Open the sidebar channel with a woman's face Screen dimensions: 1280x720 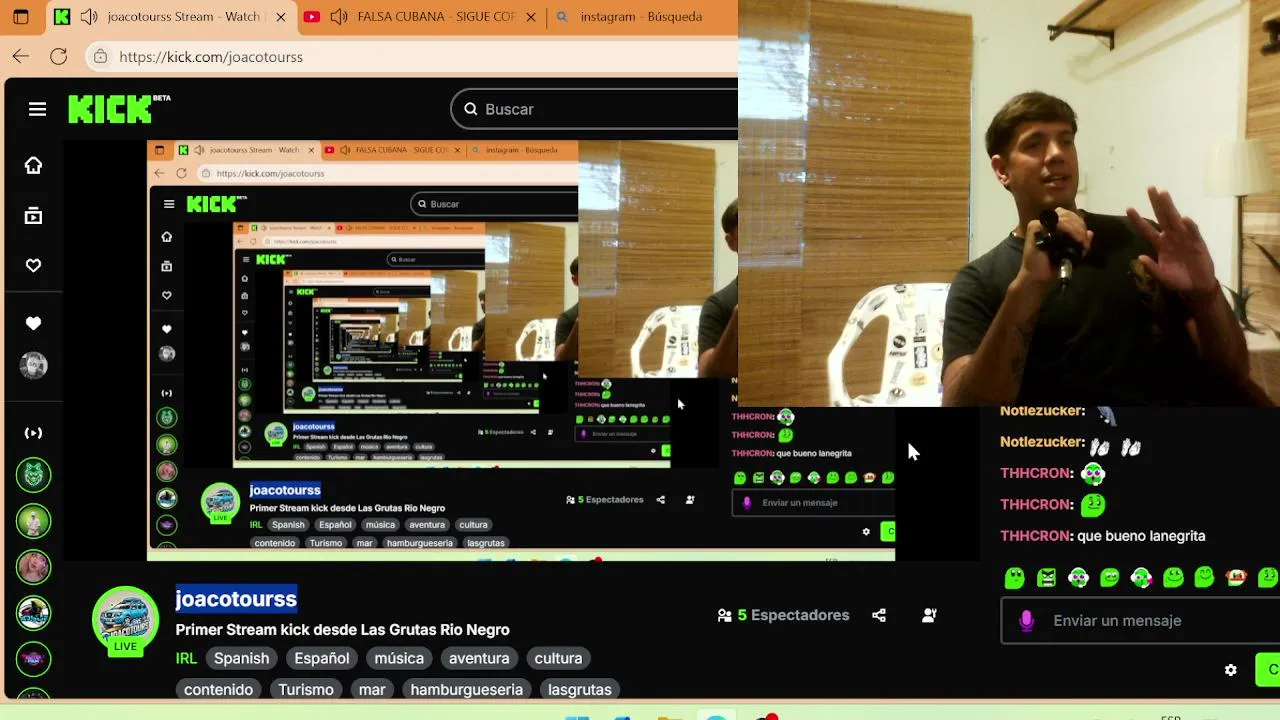tap(33, 566)
